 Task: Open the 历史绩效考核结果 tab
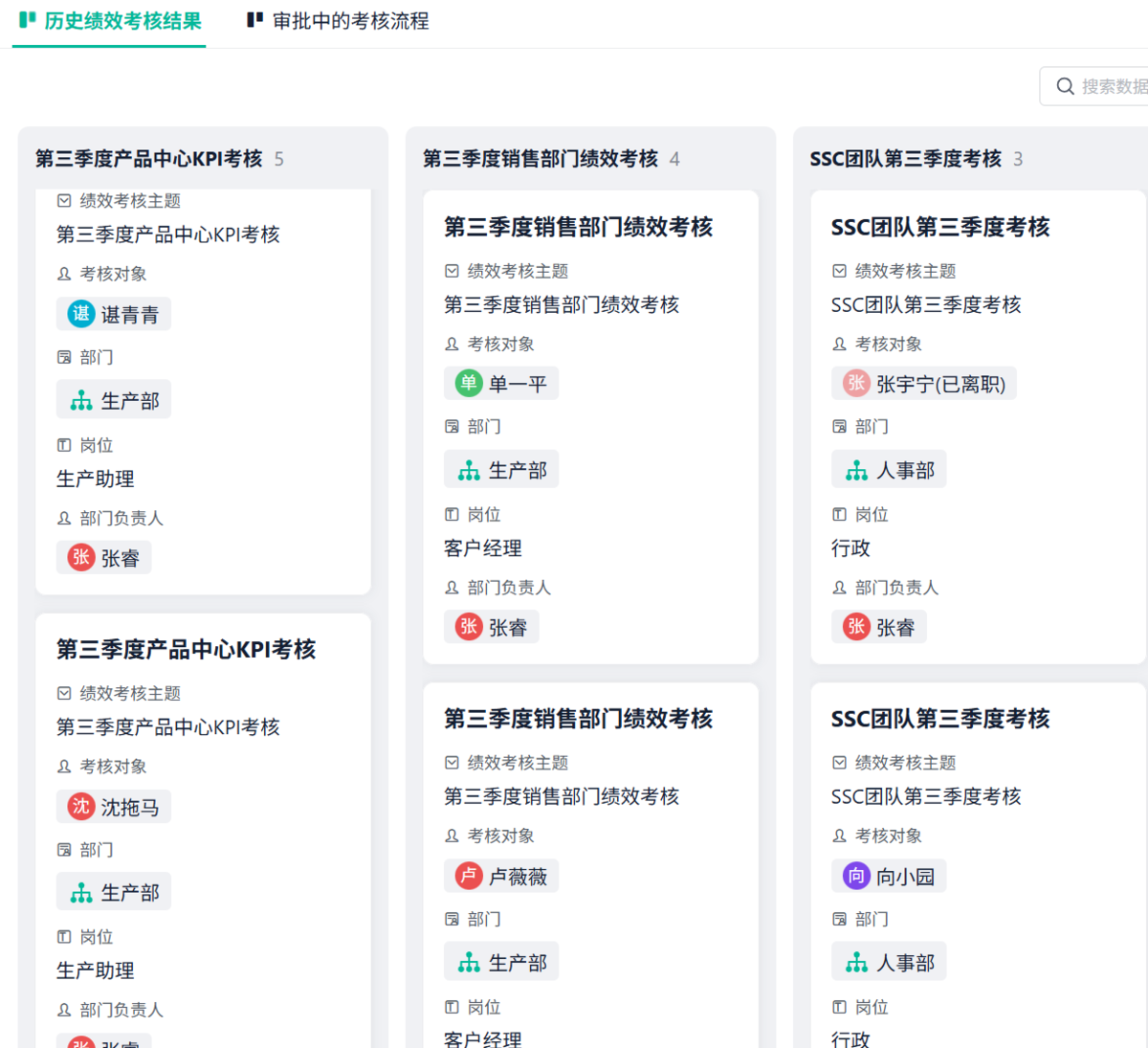click(x=111, y=21)
